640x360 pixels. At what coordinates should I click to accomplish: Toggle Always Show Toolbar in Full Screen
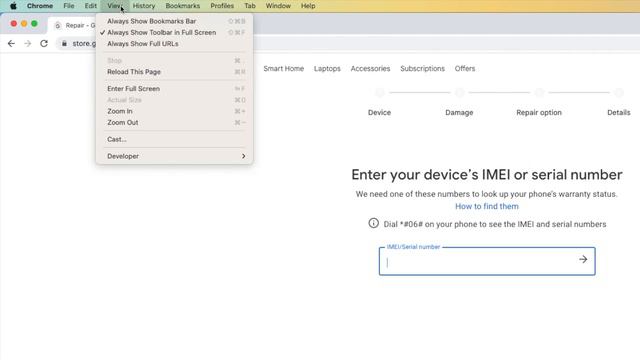174,32
